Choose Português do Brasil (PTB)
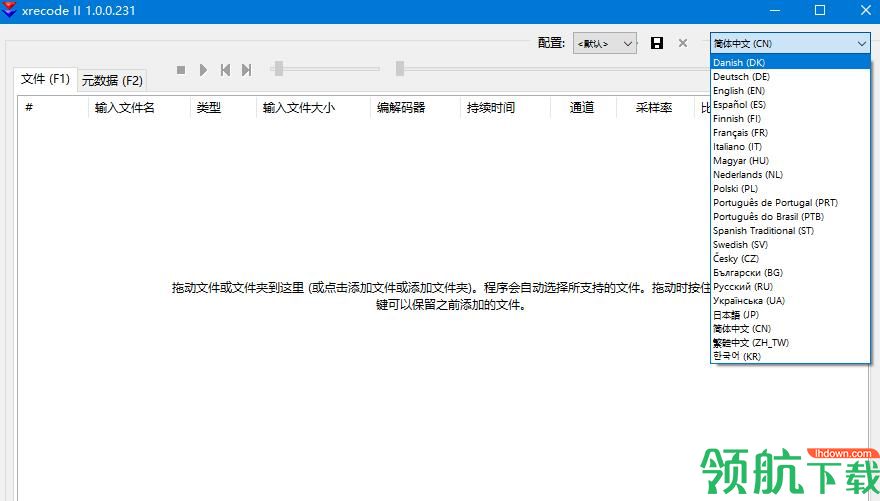The image size is (880, 501). (790, 217)
